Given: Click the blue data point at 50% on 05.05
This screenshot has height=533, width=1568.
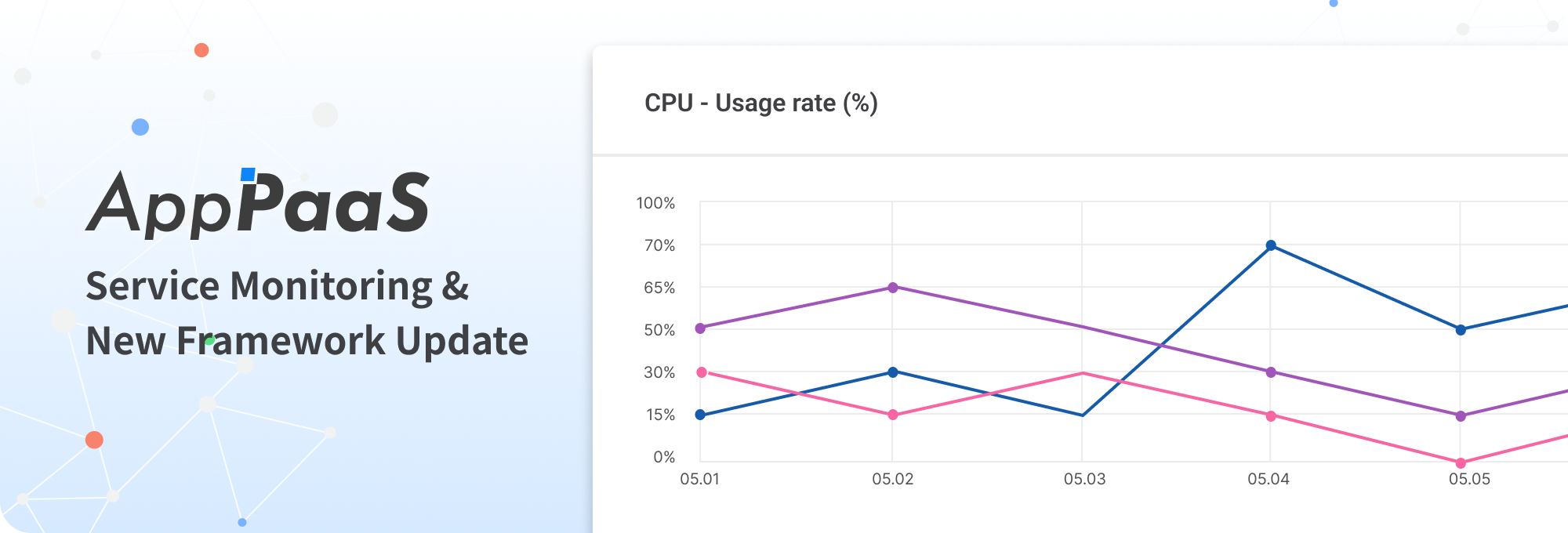Looking at the screenshot, I should (1461, 330).
